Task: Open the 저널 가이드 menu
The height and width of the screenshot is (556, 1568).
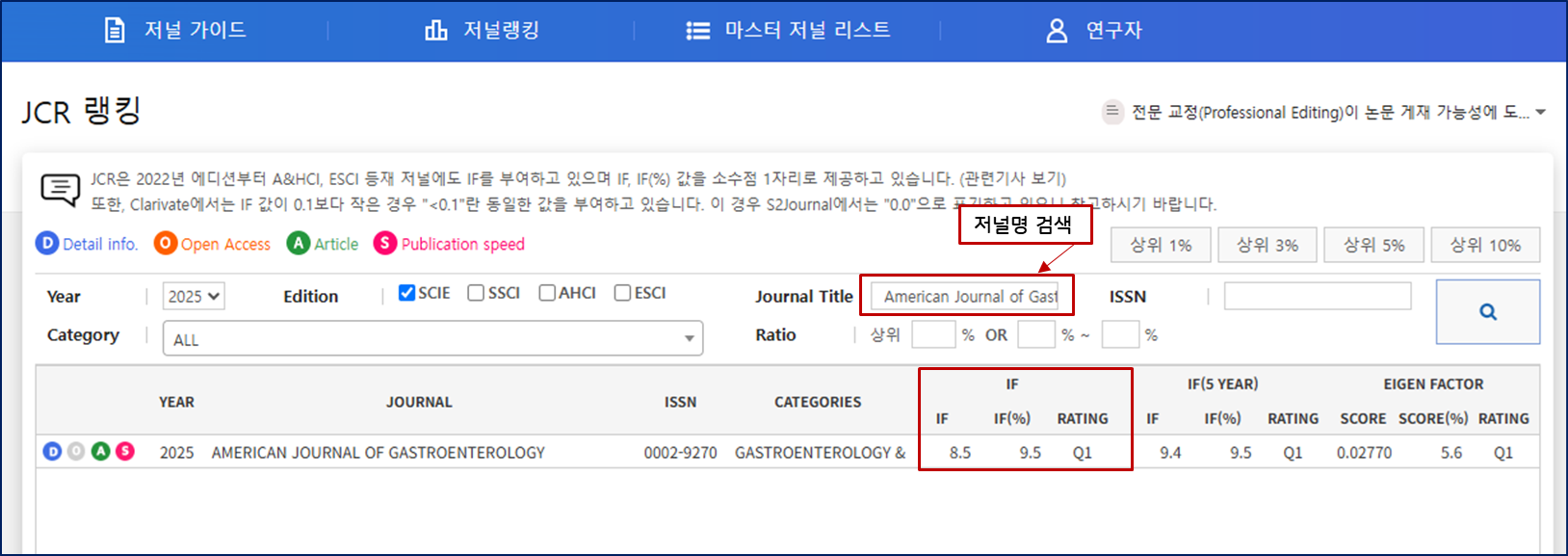Action: (x=195, y=30)
